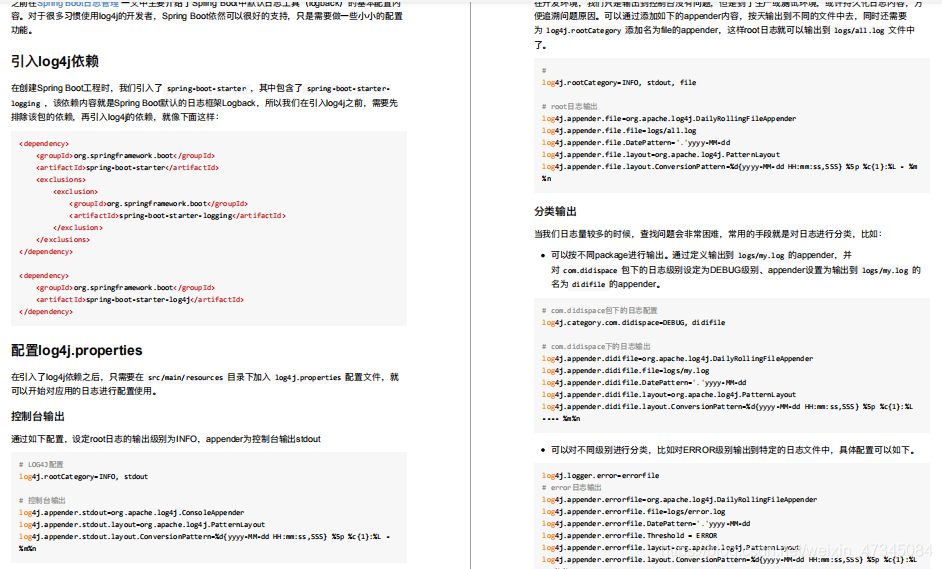Click the line 'log4j.appender.errorfile.Threshold = ERROR'

pyautogui.click(x=629, y=536)
